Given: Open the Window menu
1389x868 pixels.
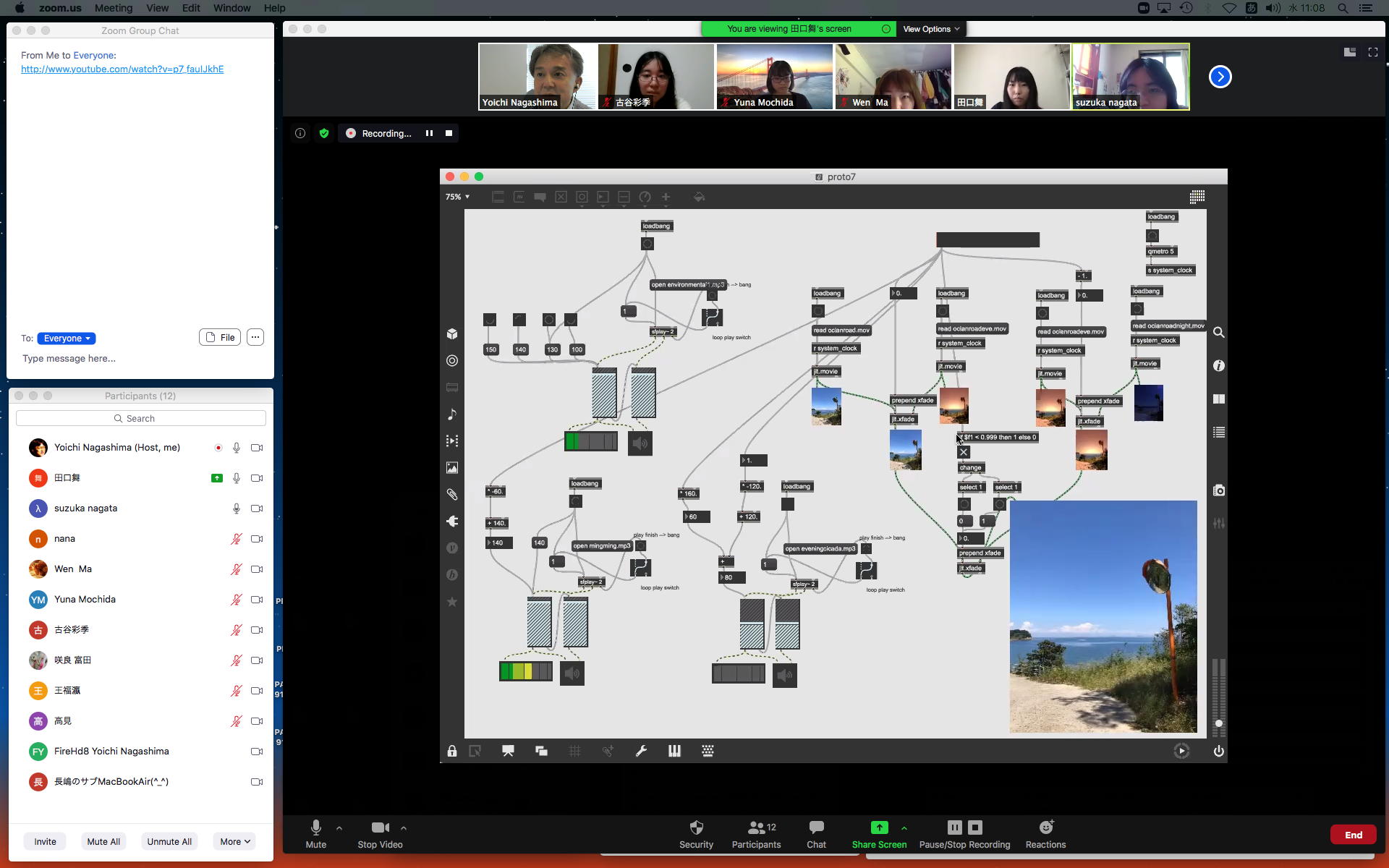Looking at the screenshot, I should 231,8.
